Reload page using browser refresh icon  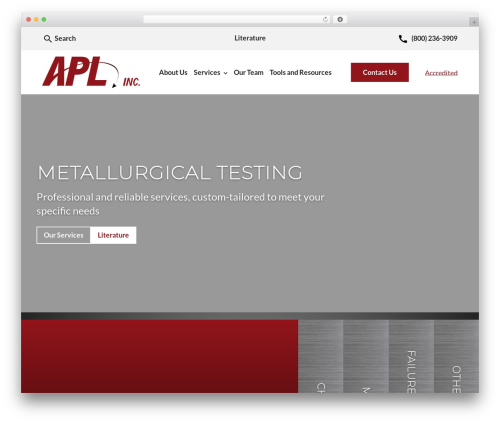(325, 20)
